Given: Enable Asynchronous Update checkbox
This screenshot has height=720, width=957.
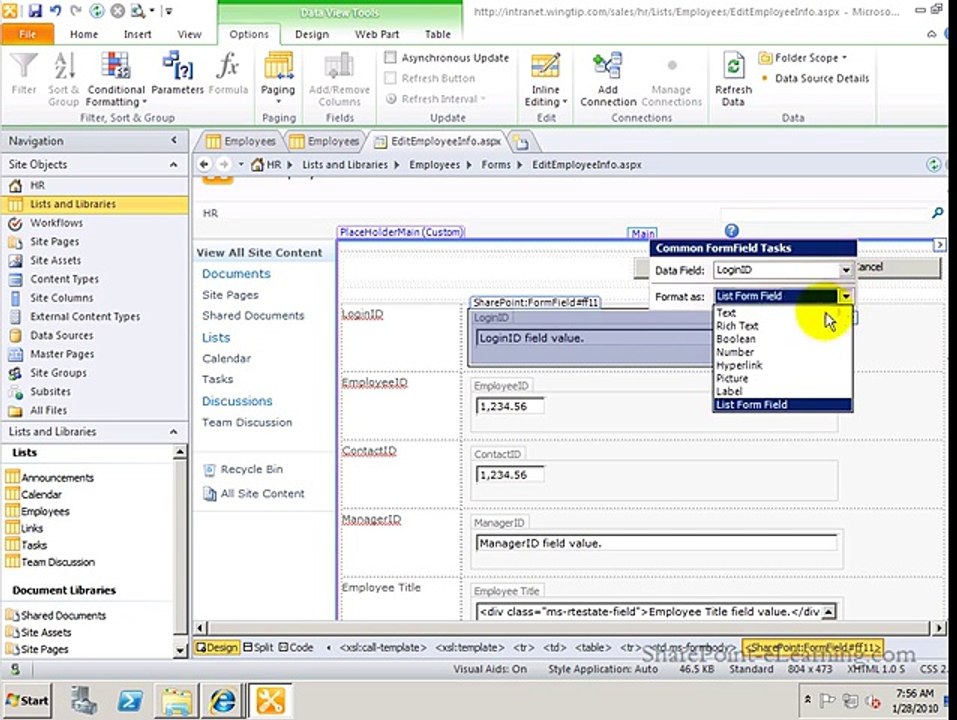Looking at the screenshot, I should pos(391,57).
